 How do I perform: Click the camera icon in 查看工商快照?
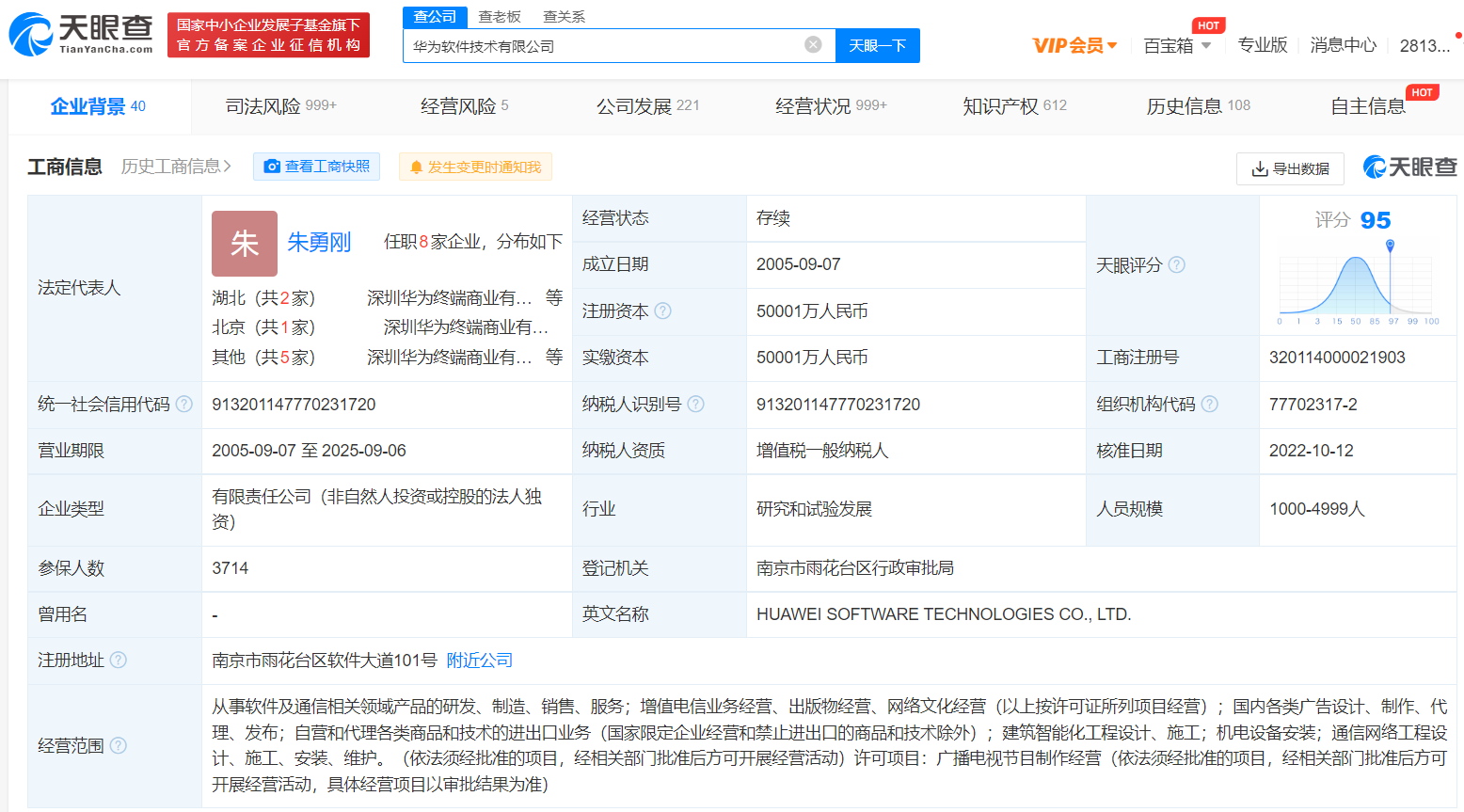(x=272, y=167)
